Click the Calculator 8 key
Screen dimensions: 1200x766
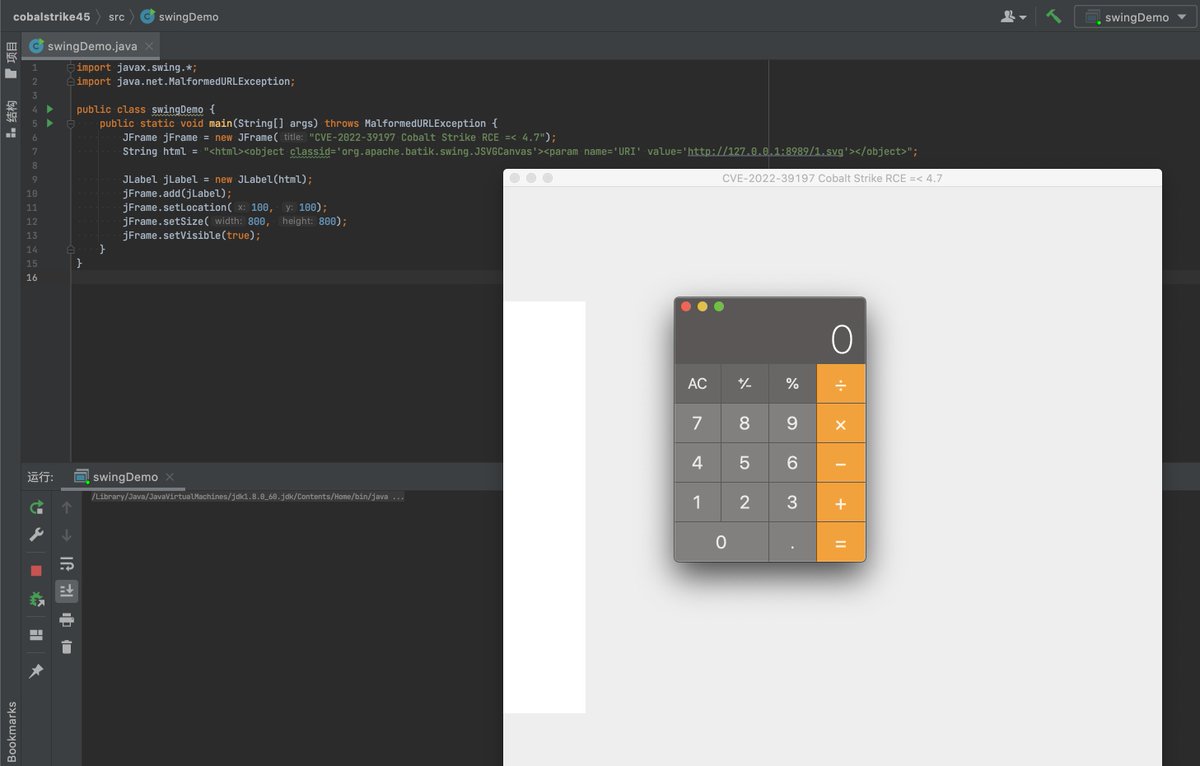coord(745,423)
